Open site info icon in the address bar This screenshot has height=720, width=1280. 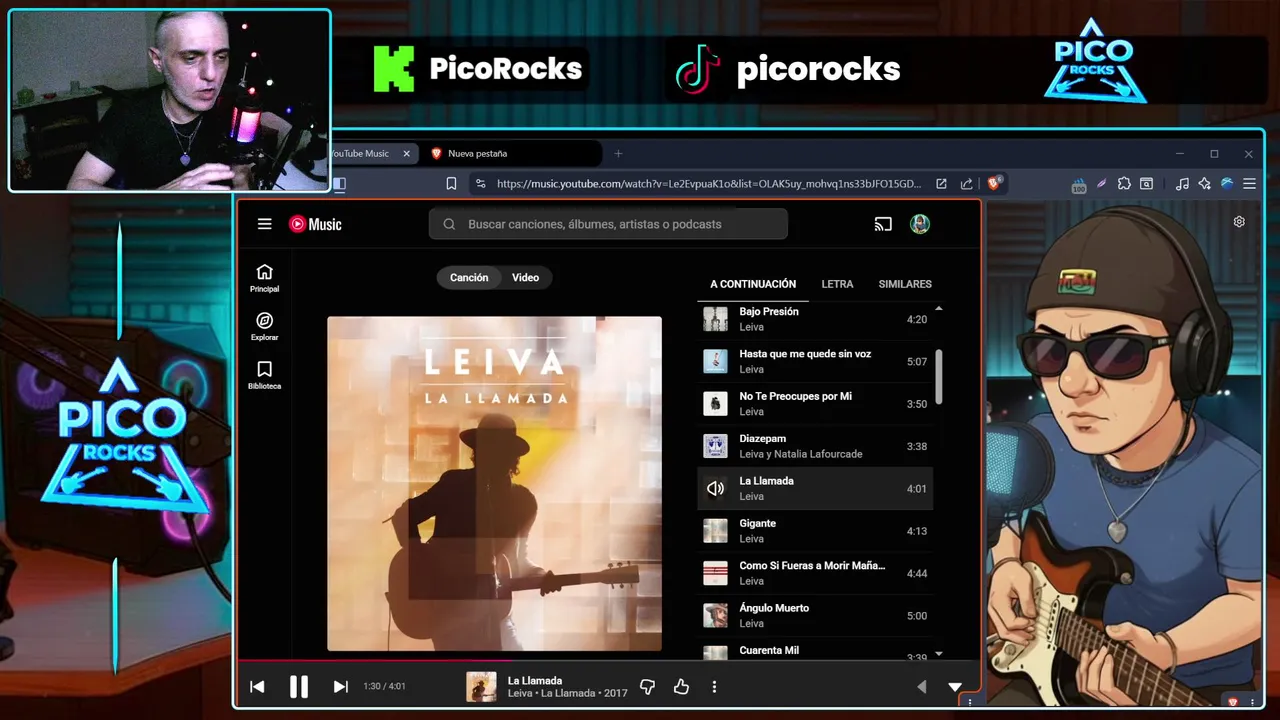(x=480, y=184)
